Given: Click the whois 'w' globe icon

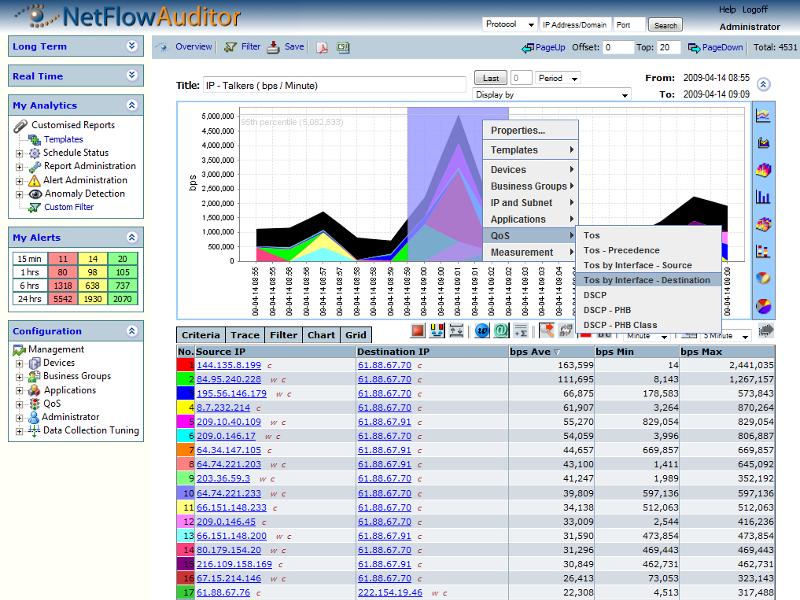Looking at the screenshot, I should pyautogui.click(x=482, y=331).
